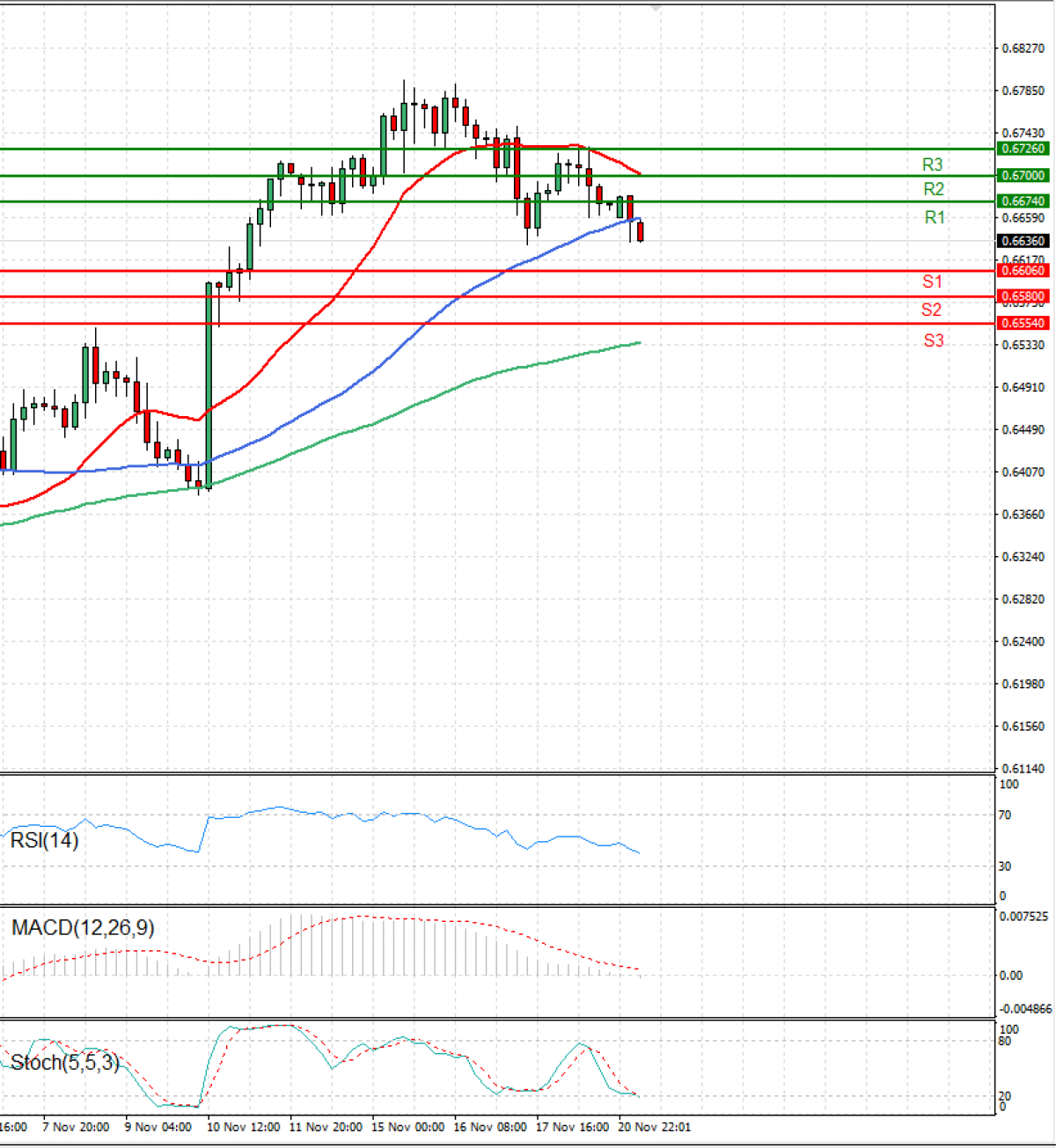Click the S2 support label

tap(931, 310)
